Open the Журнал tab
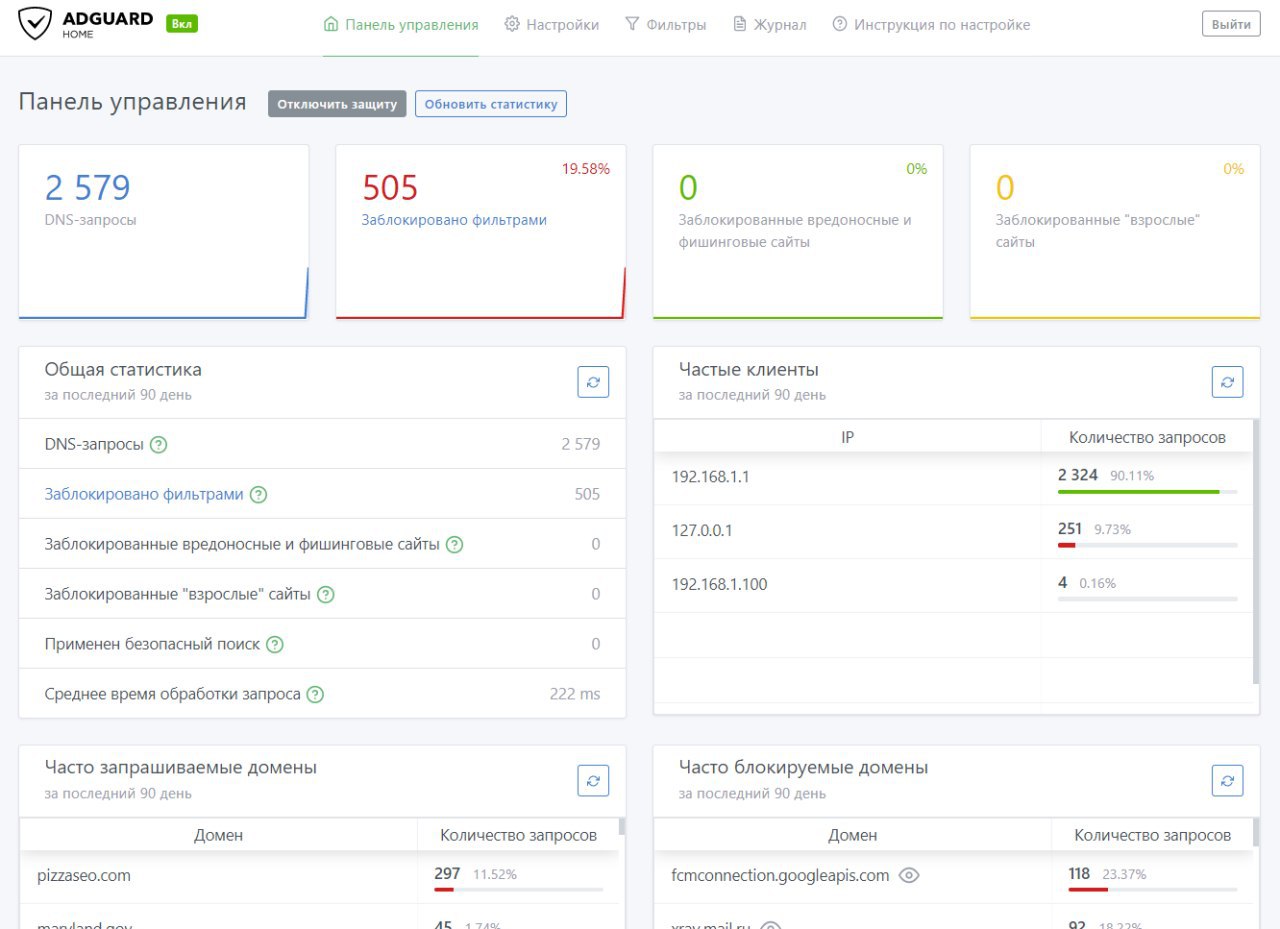The height and width of the screenshot is (929, 1280). (x=769, y=24)
